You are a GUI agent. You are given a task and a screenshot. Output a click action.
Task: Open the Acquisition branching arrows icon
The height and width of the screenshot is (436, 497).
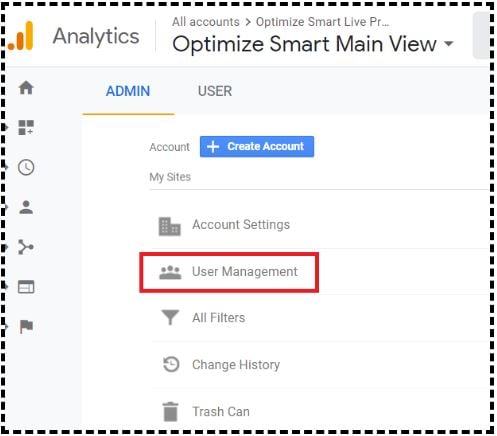click(26, 247)
